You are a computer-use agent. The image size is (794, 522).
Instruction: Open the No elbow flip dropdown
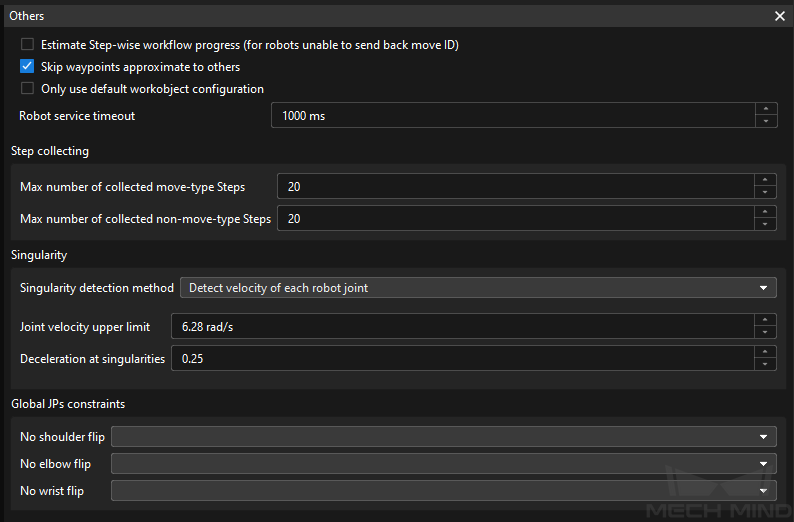click(444, 464)
